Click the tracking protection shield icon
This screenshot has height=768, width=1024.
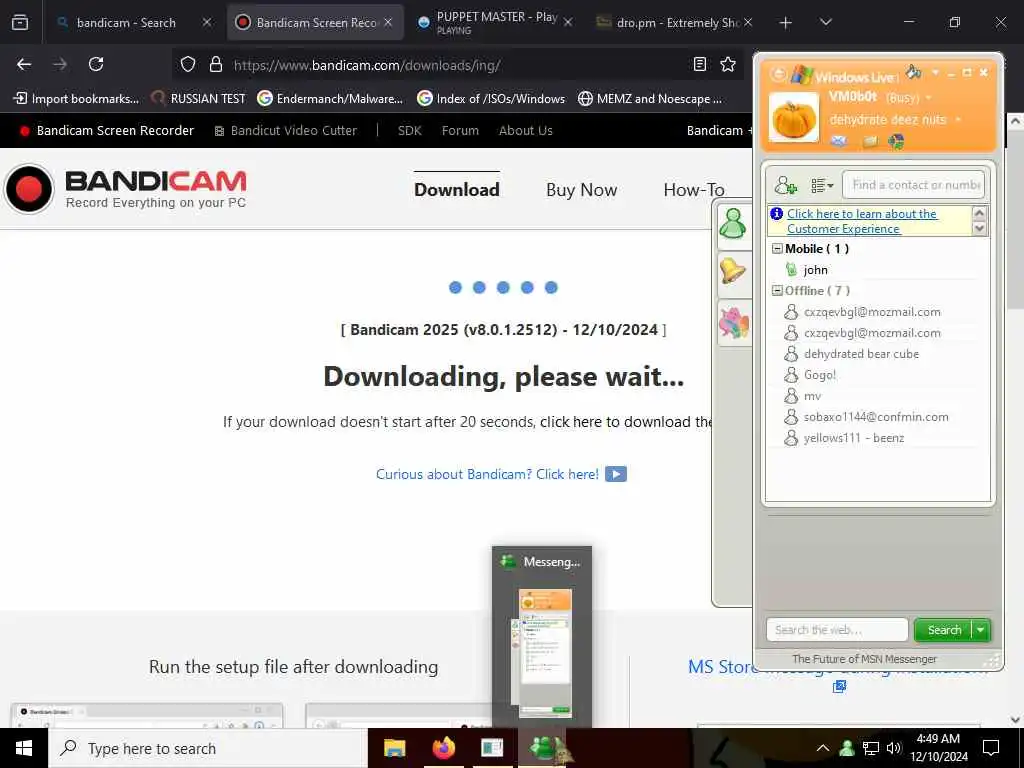[188, 64]
